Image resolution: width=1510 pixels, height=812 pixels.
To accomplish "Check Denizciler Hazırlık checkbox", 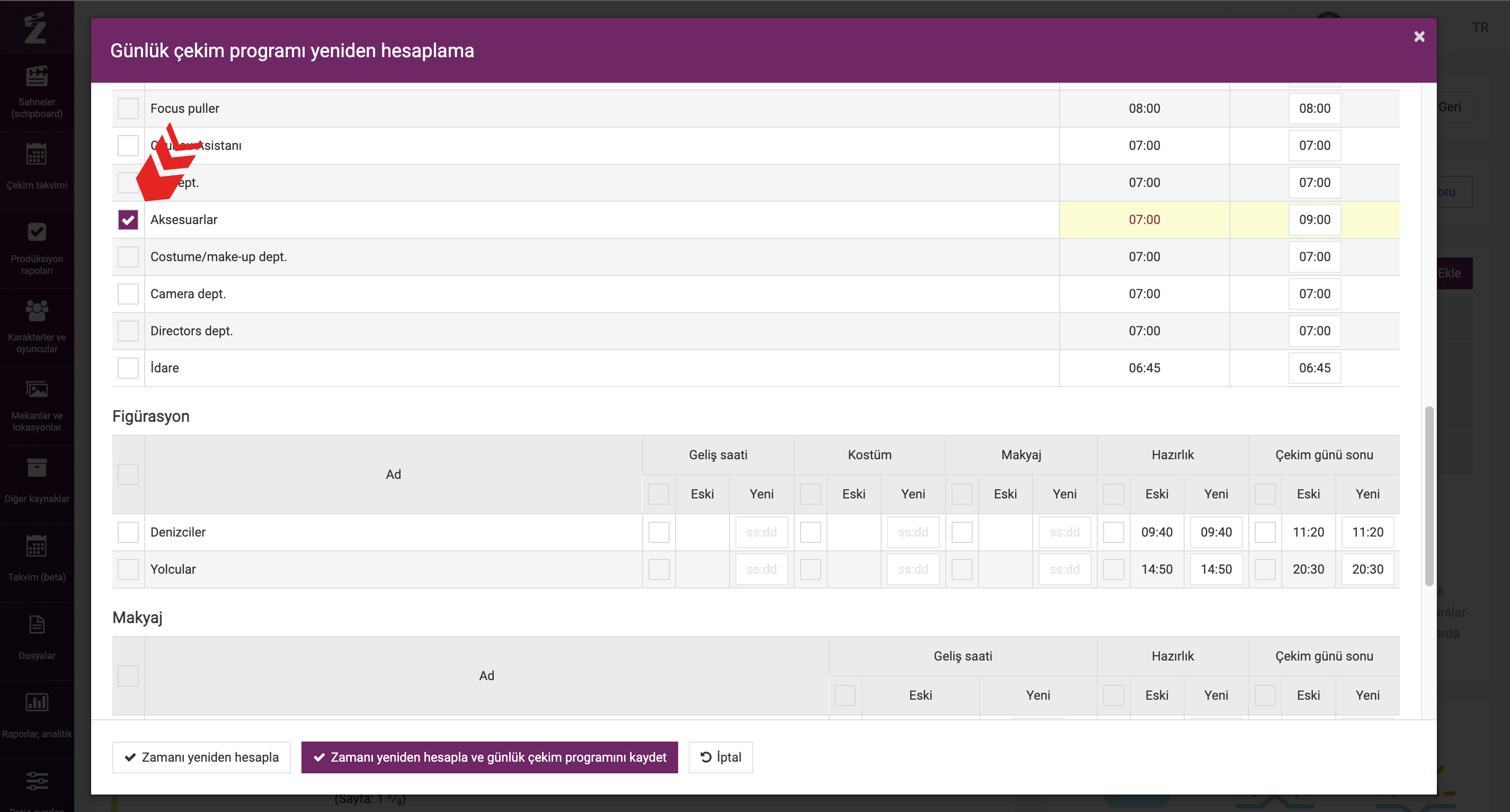I will tap(1113, 532).
